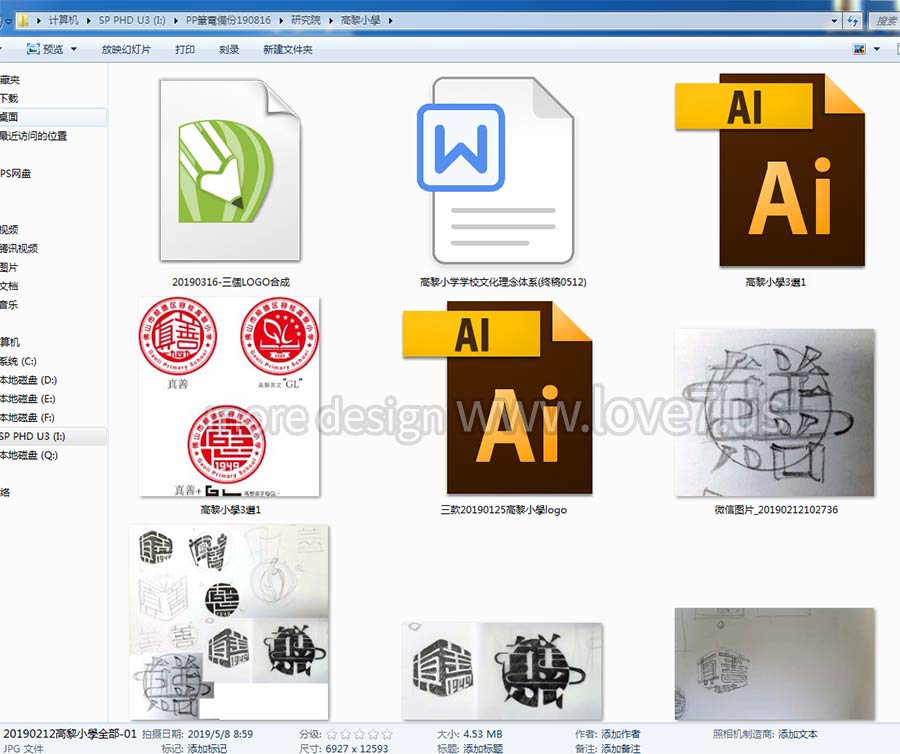Click 添加文本 beside 照相机制造商

[798, 734]
